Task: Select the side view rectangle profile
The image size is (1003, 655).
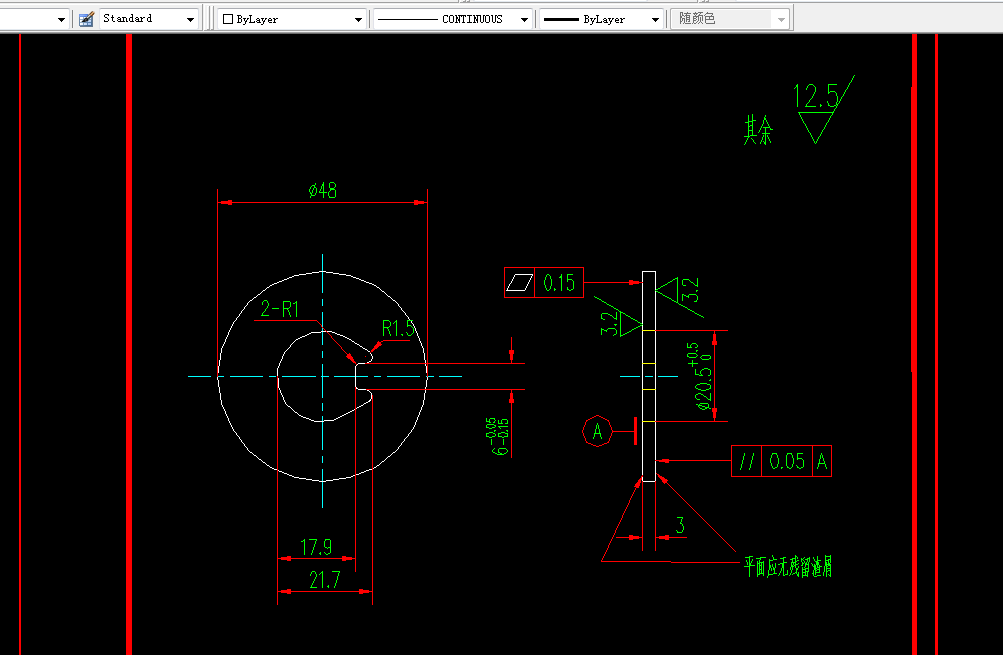Action: pos(649,376)
